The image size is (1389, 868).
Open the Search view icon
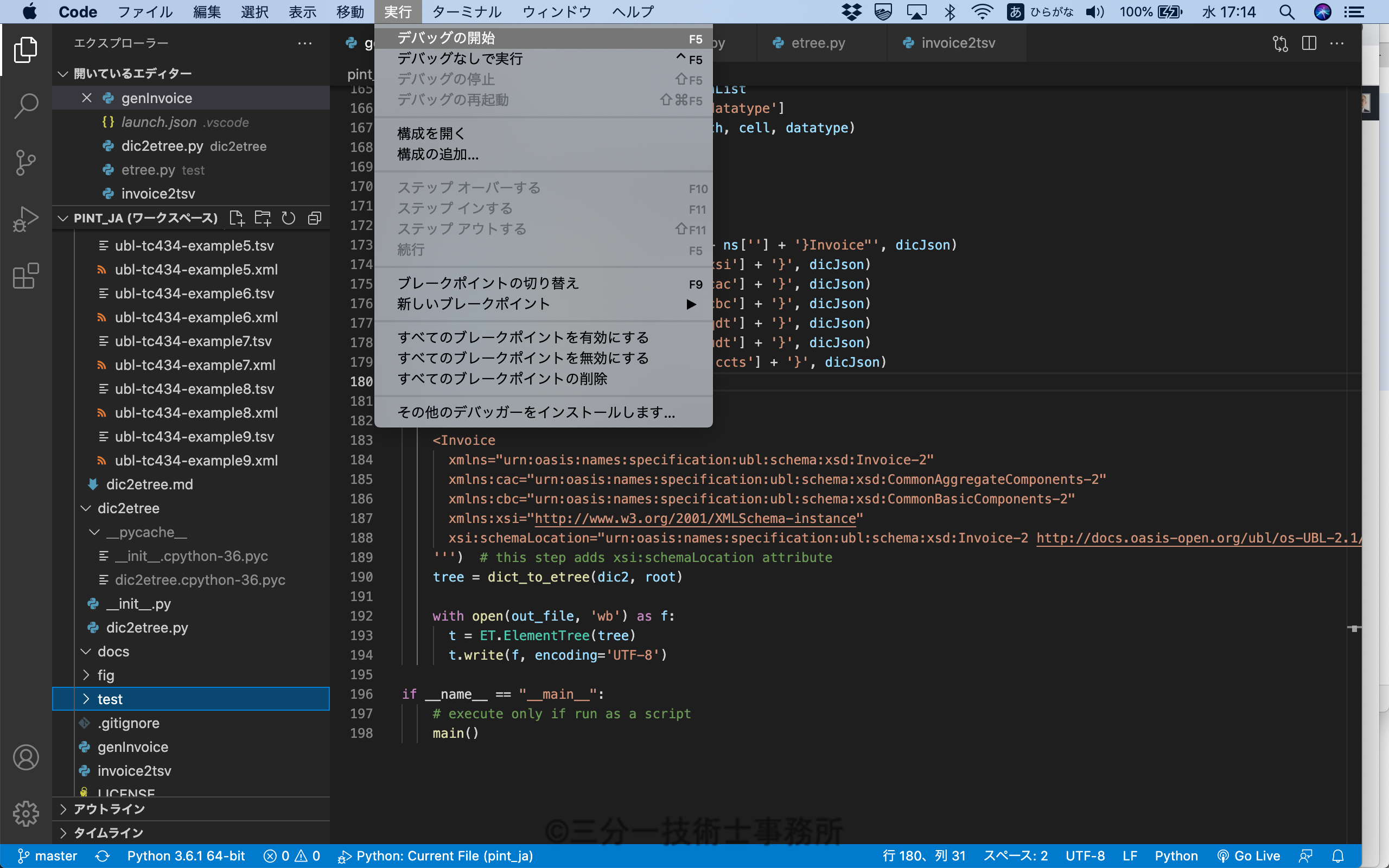click(26, 106)
